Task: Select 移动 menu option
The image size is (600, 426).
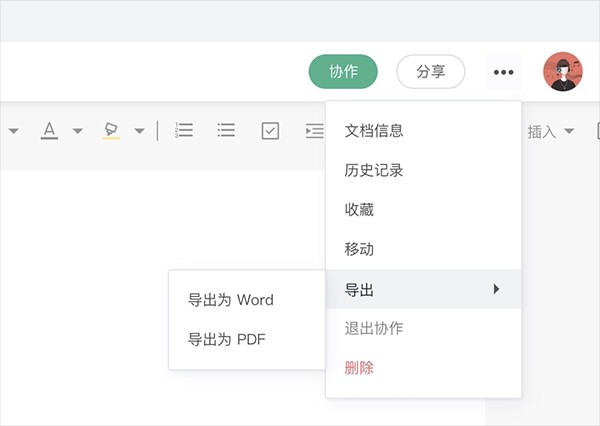Action: coord(359,249)
